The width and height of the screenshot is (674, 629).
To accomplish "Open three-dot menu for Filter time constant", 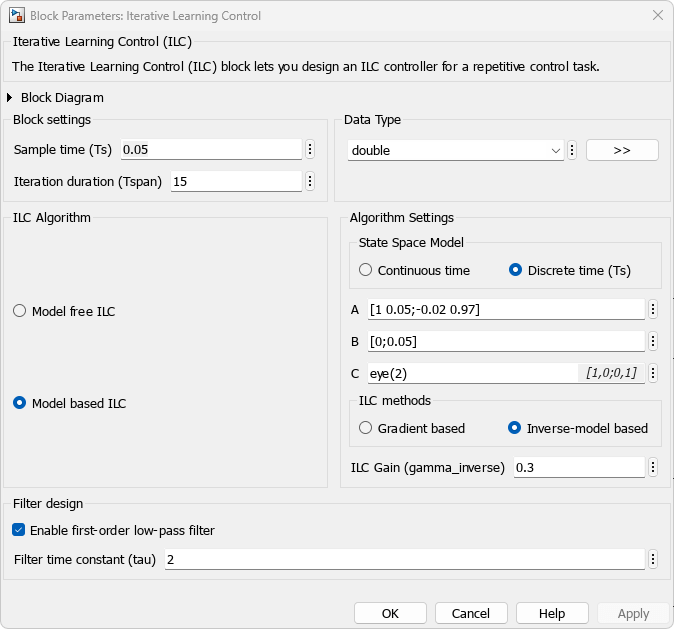I will click(653, 559).
